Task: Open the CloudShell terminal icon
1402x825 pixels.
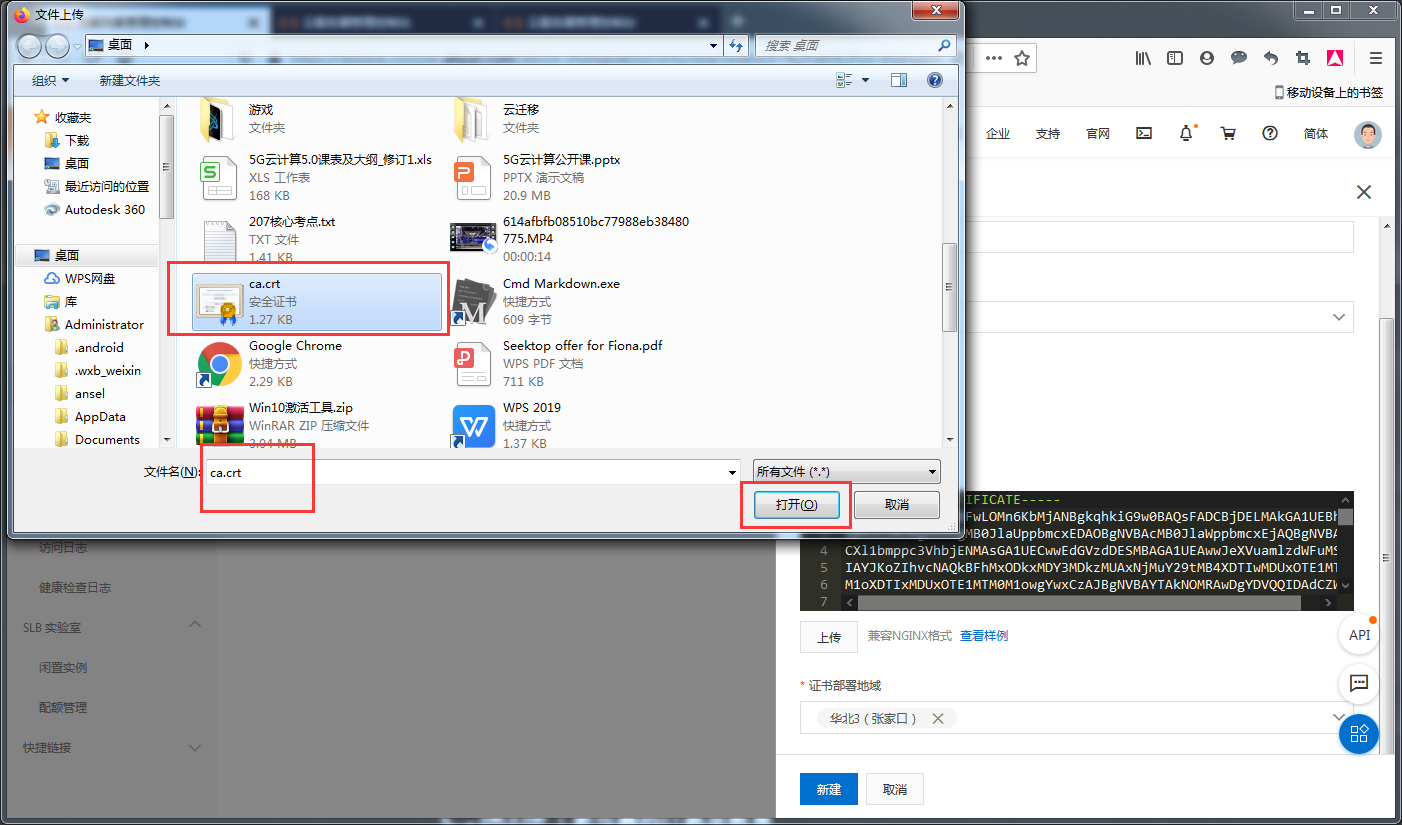Action: pos(1143,132)
